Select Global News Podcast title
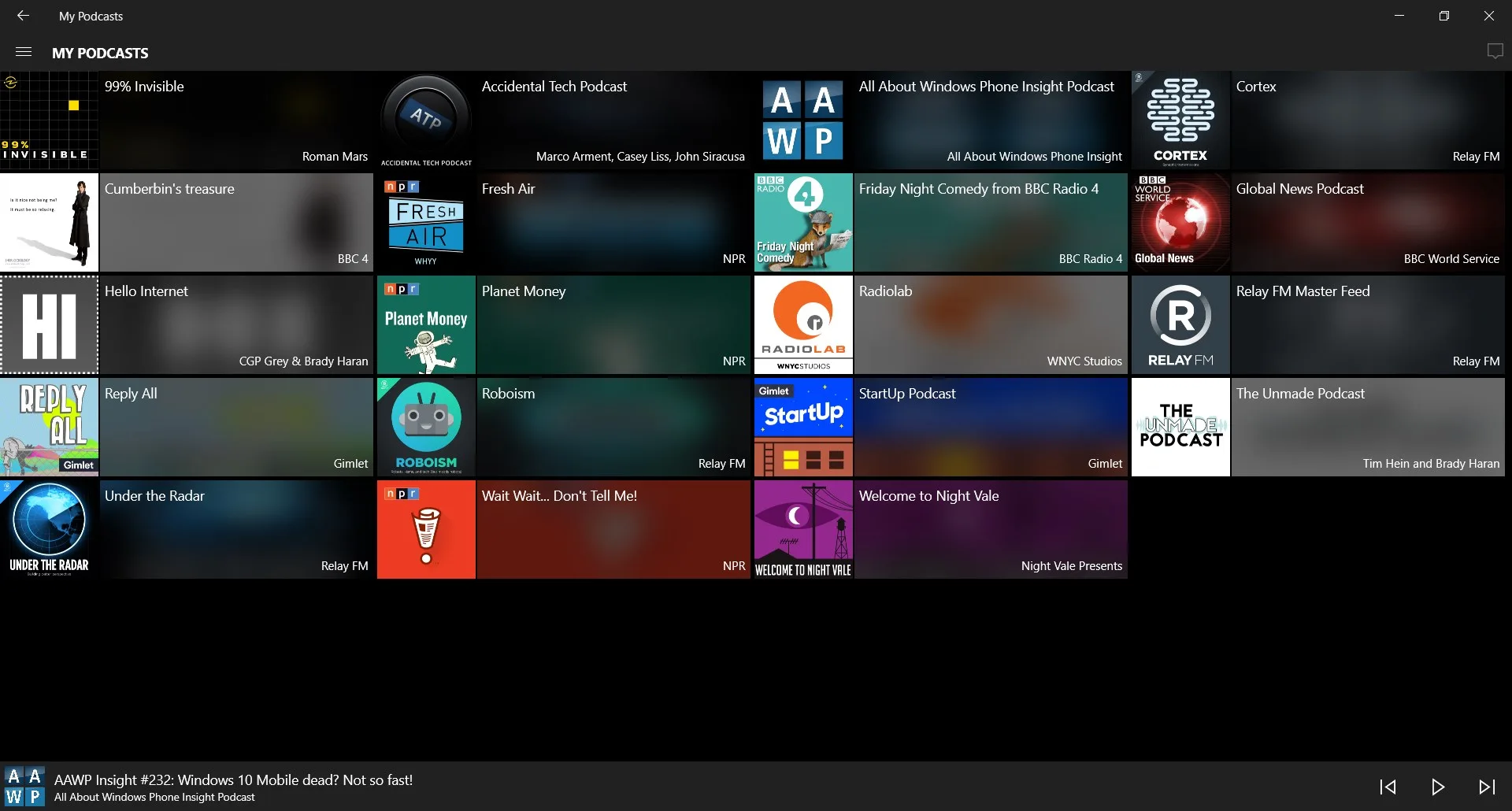The width and height of the screenshot is (1512, 811). point(1300,189)
